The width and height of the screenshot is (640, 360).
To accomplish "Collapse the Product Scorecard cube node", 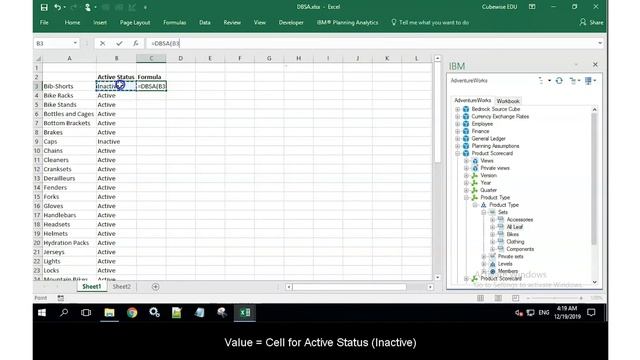I will point(458,153).
